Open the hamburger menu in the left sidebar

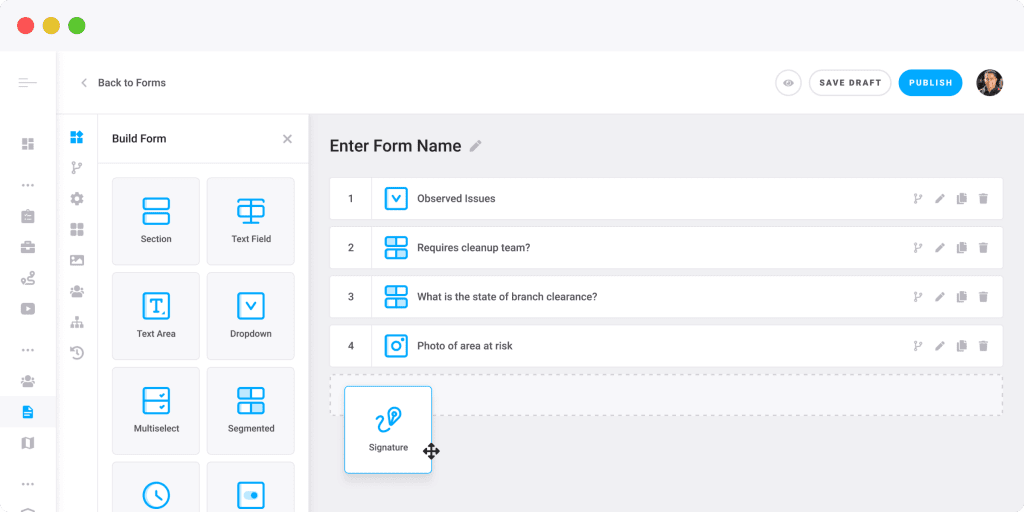27,82
